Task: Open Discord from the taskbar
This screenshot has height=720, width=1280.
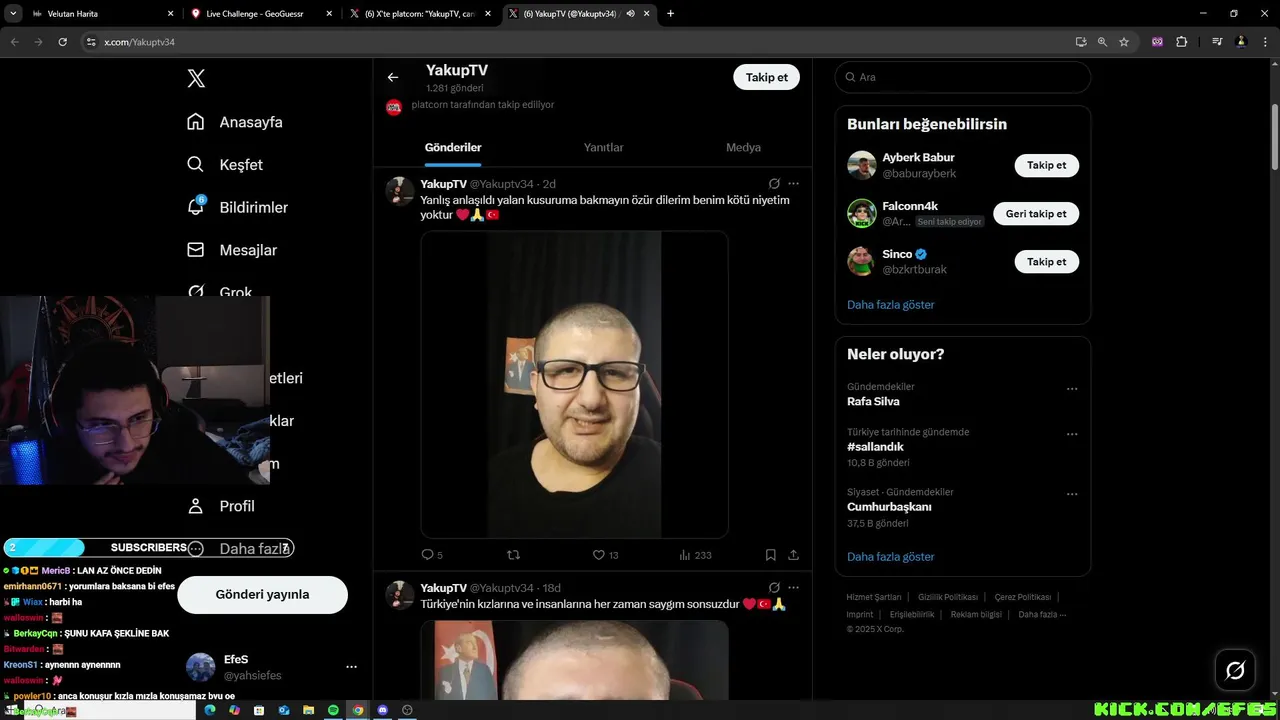Action: click(x=382, y=710)
